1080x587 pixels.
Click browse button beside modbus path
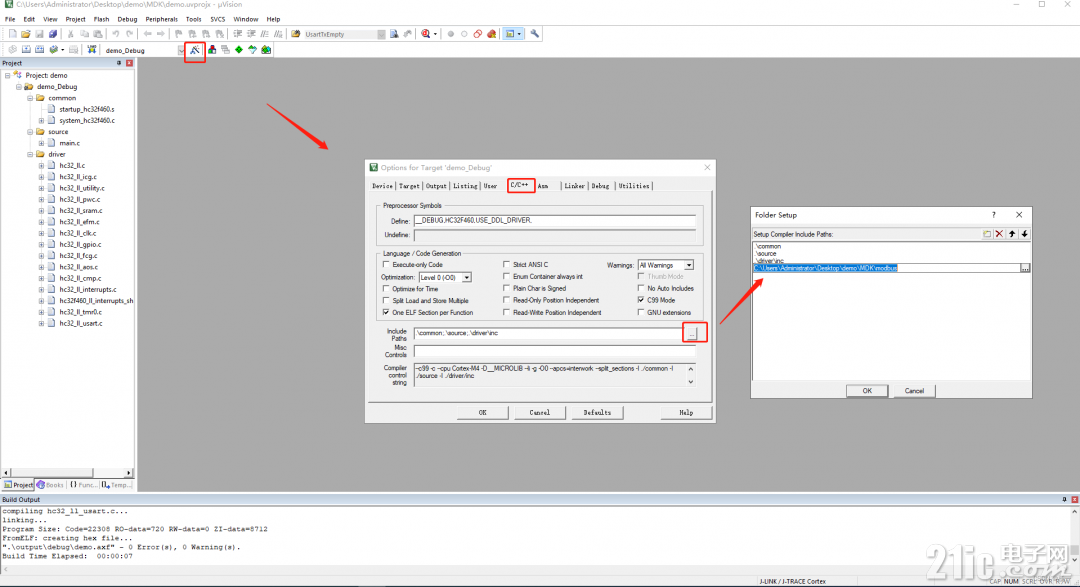pyautogui.click(x=1025, y=268)
